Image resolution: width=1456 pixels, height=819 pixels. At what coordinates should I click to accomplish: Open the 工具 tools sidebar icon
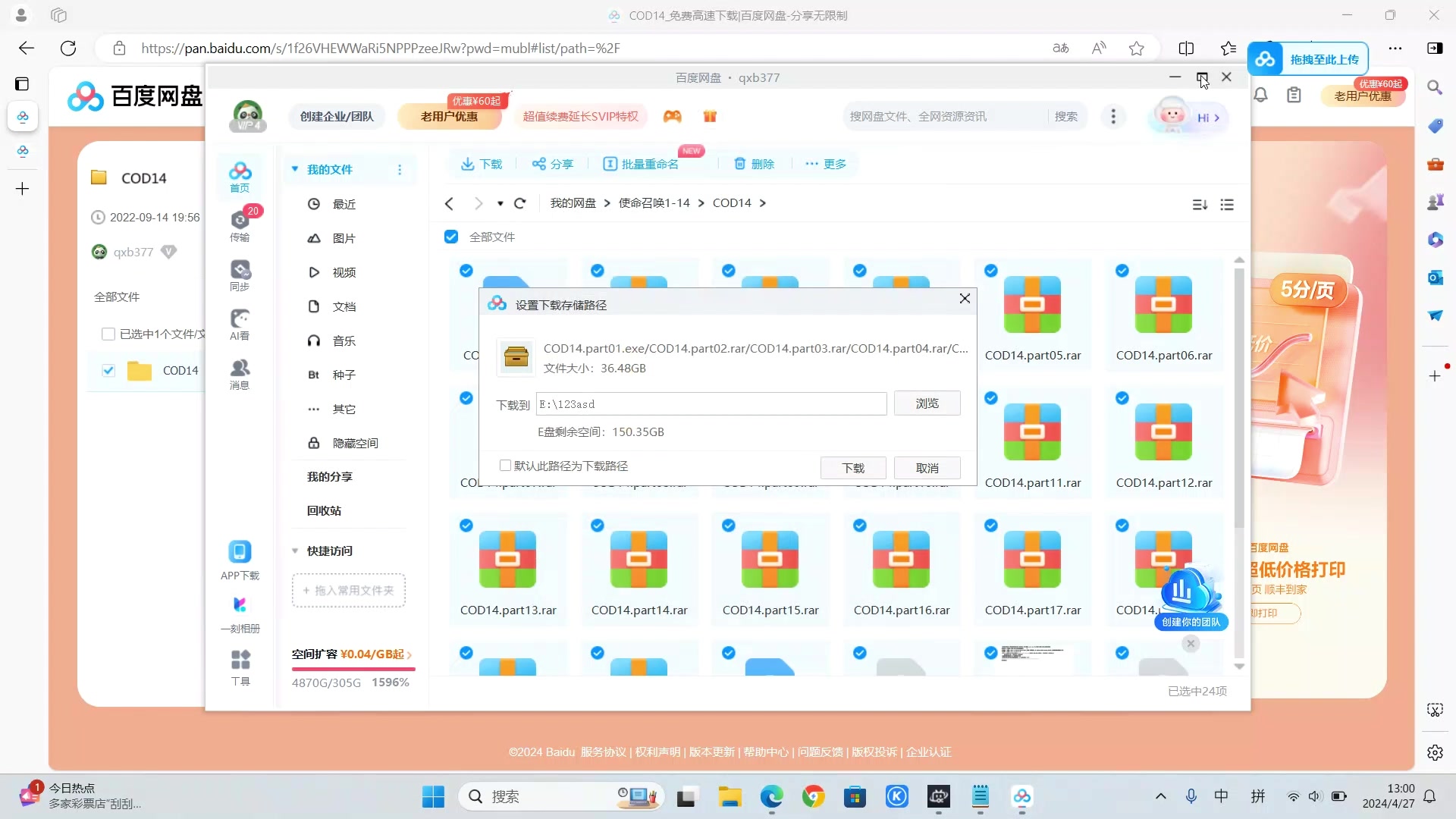(x=240, y=667)
